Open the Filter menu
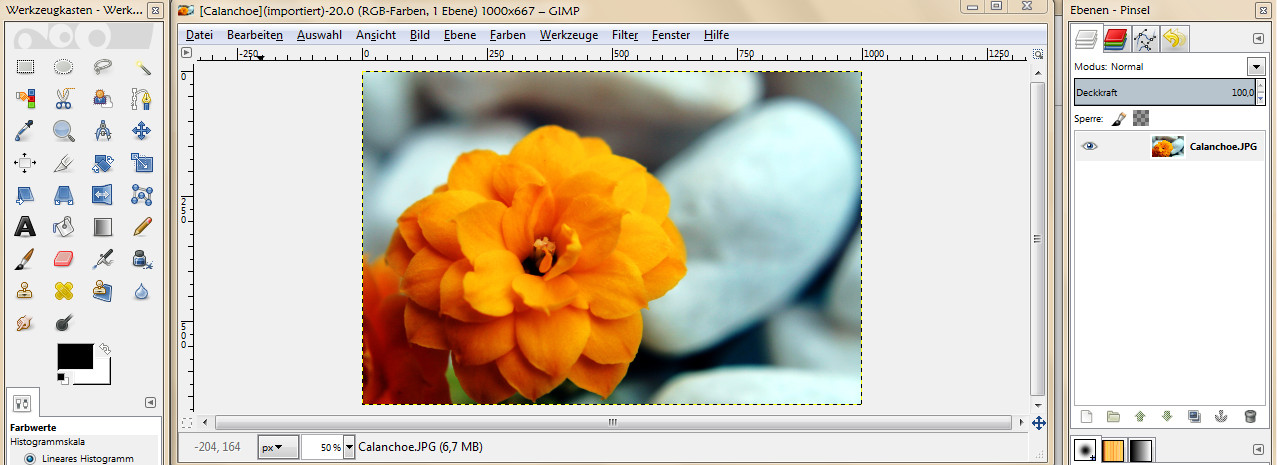 click(625, 35)
